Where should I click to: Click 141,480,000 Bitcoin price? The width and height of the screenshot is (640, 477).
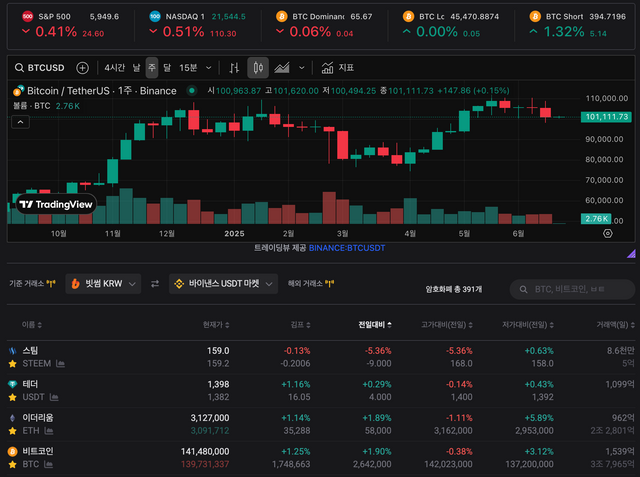[205, 451]
